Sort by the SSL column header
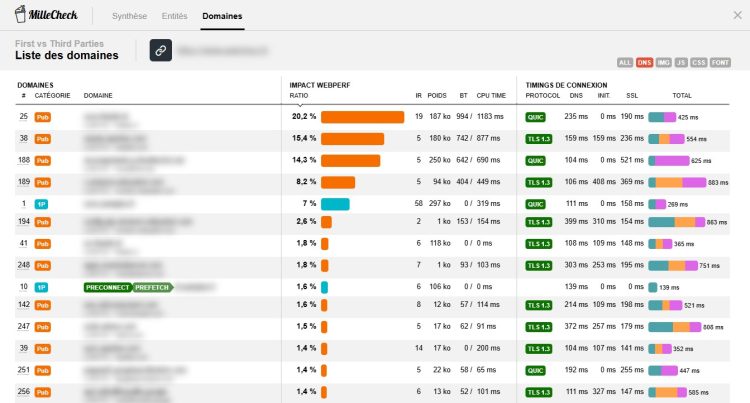Image resolution: width=750 pixels, height=403 pixels. 632,96
